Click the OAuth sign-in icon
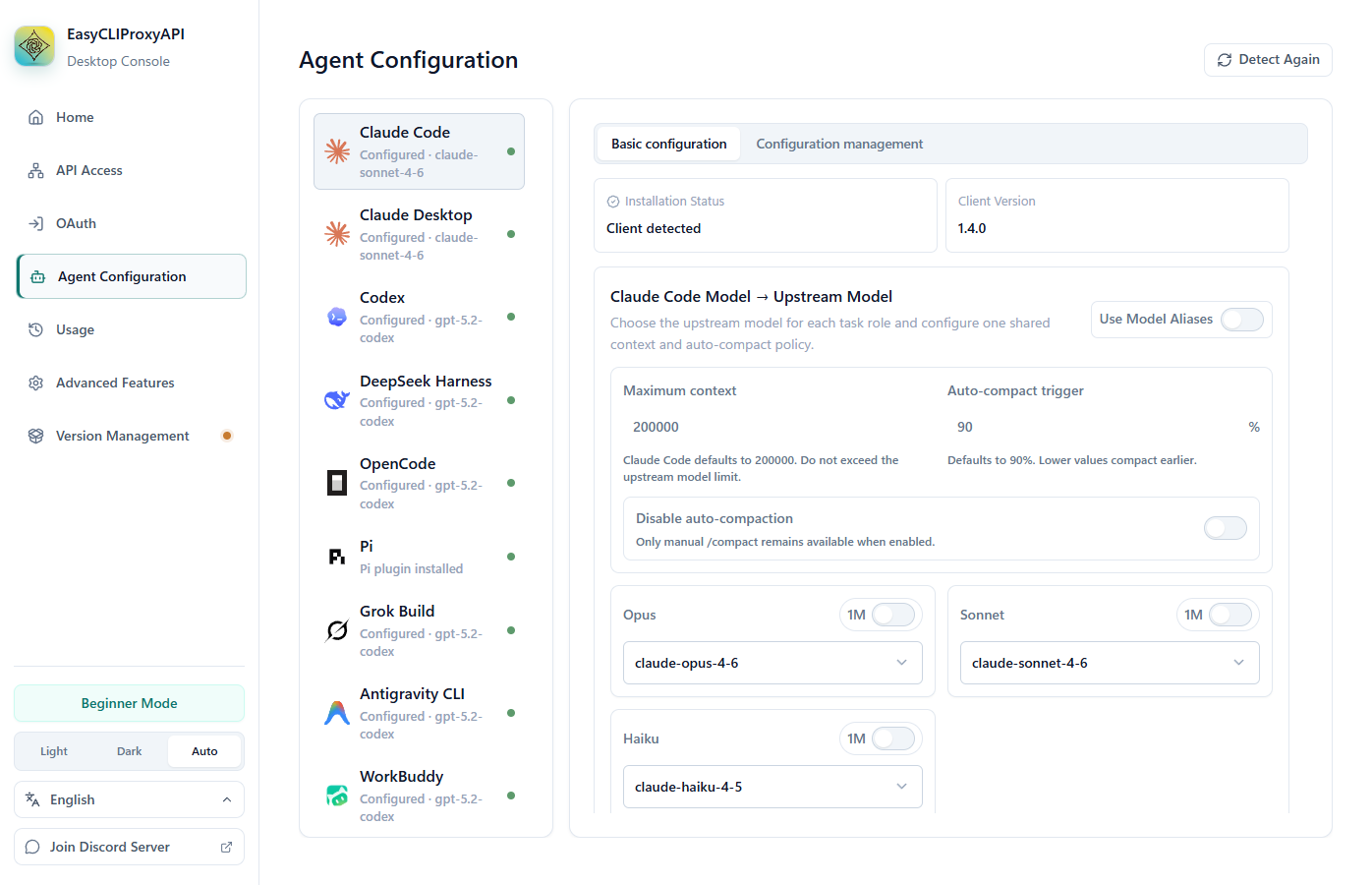1372x885 pixels. [36, 223]
